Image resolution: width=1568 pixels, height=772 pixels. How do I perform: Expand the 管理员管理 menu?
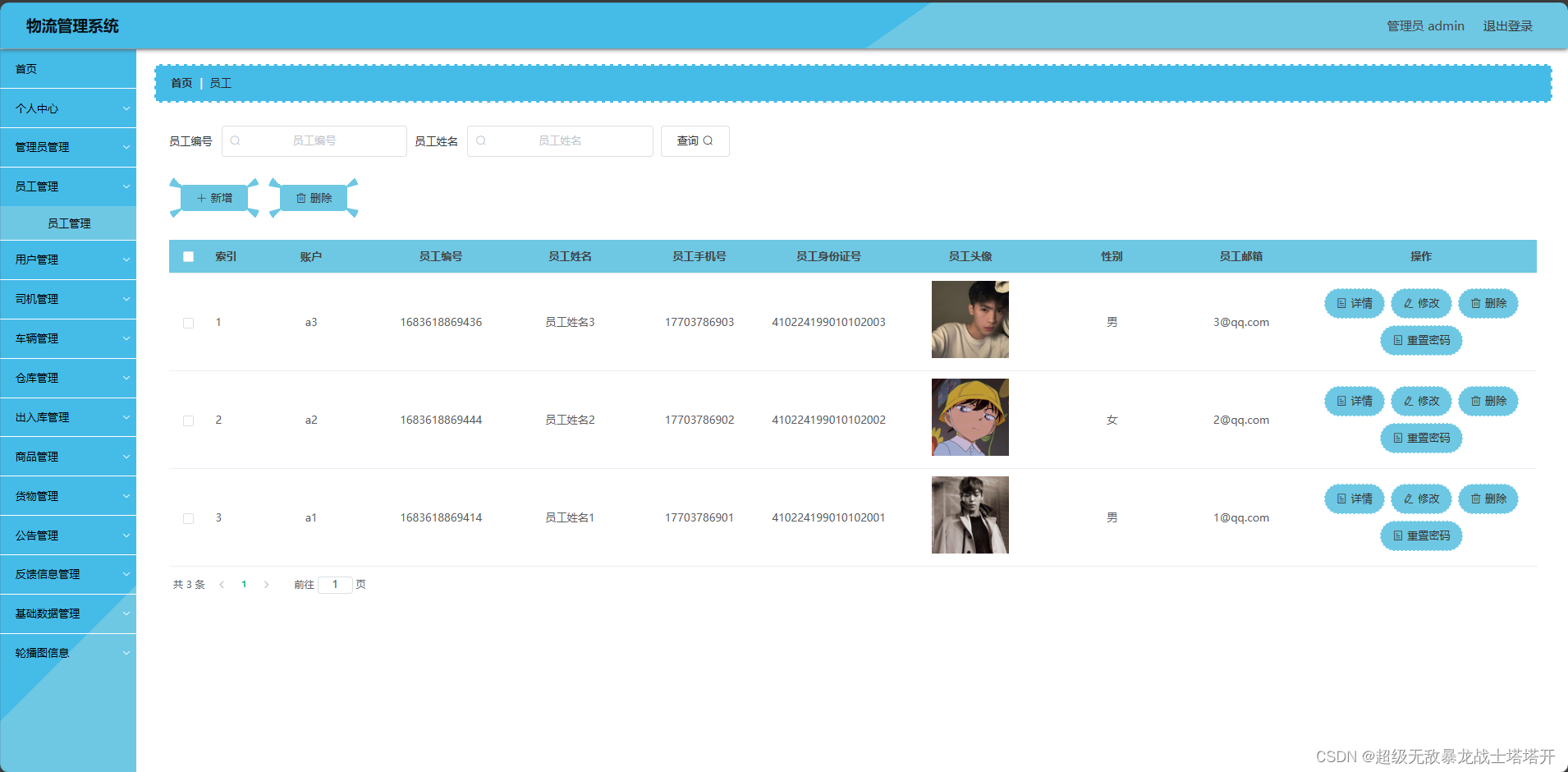click(x=68, y=147)
